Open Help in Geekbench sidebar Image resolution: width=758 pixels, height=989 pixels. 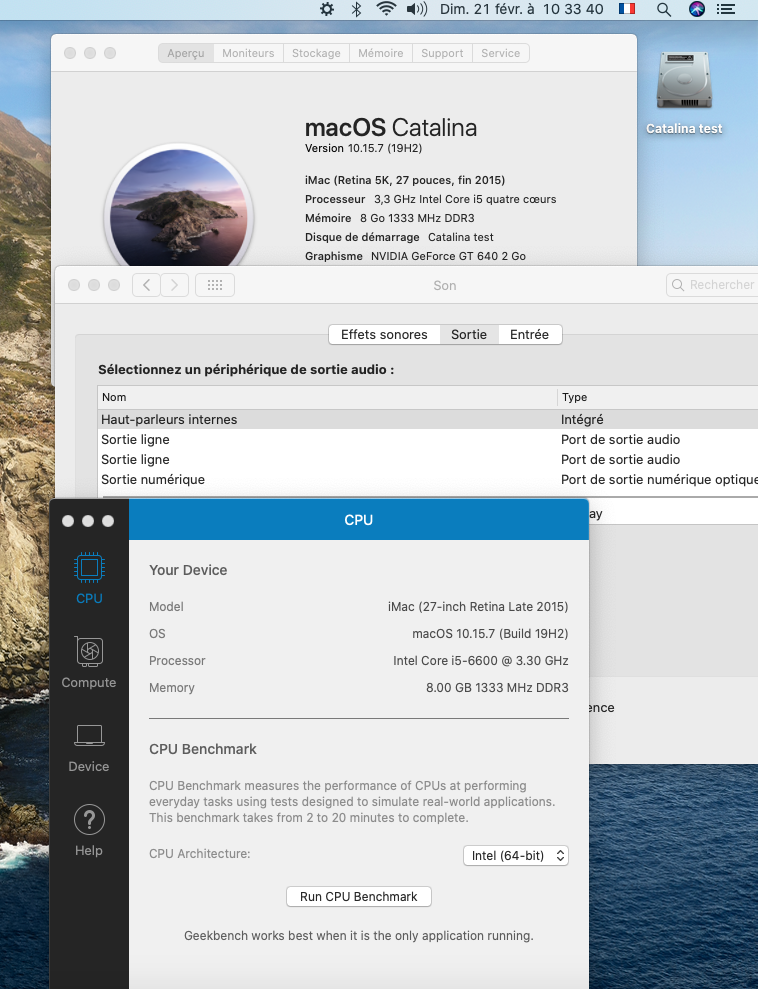point(89,831)
